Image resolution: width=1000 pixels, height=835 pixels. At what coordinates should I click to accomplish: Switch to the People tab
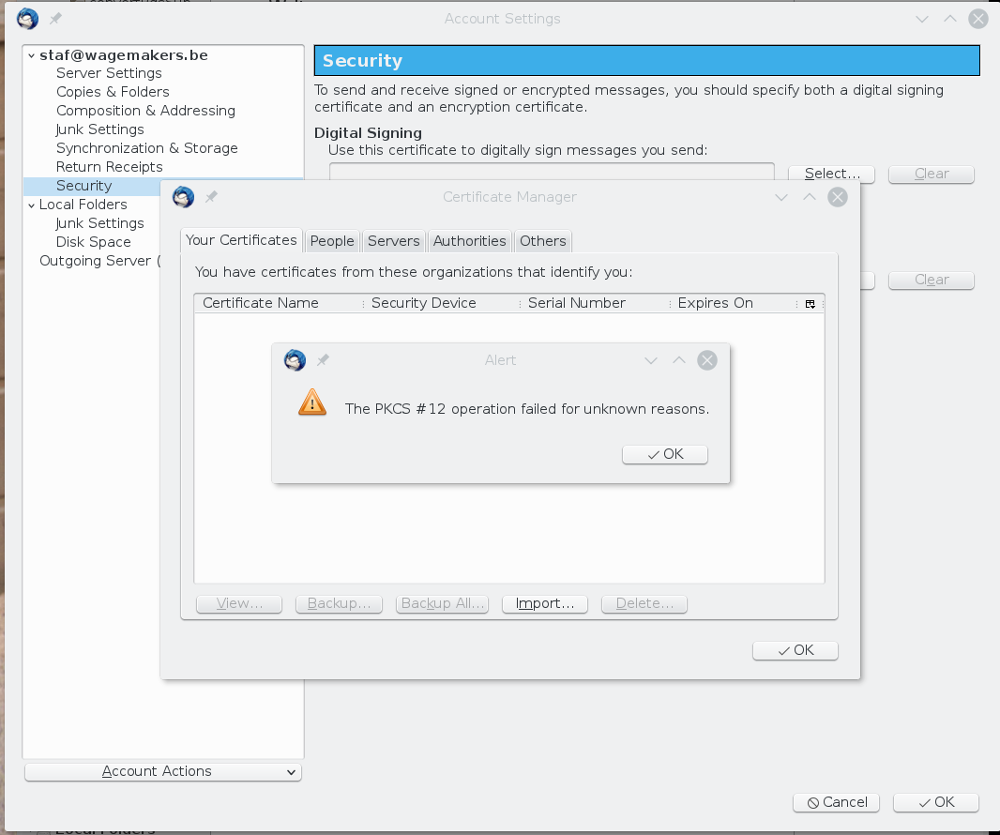coord(332,241)
